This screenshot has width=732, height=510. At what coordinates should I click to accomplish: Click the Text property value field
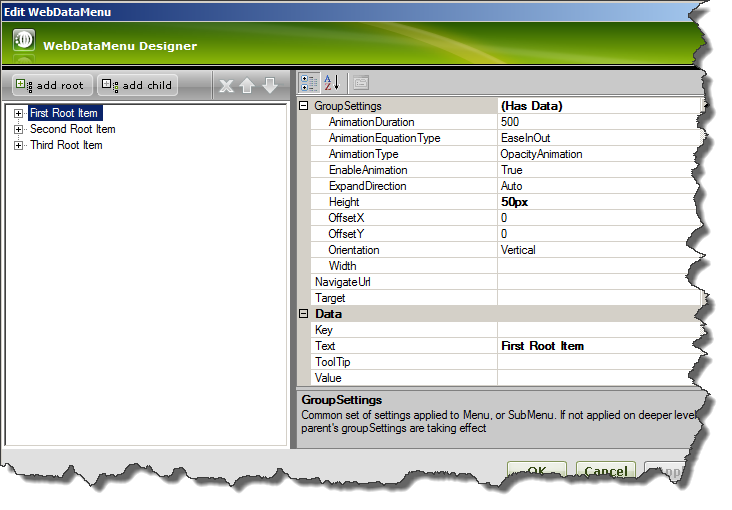(595, 346)
